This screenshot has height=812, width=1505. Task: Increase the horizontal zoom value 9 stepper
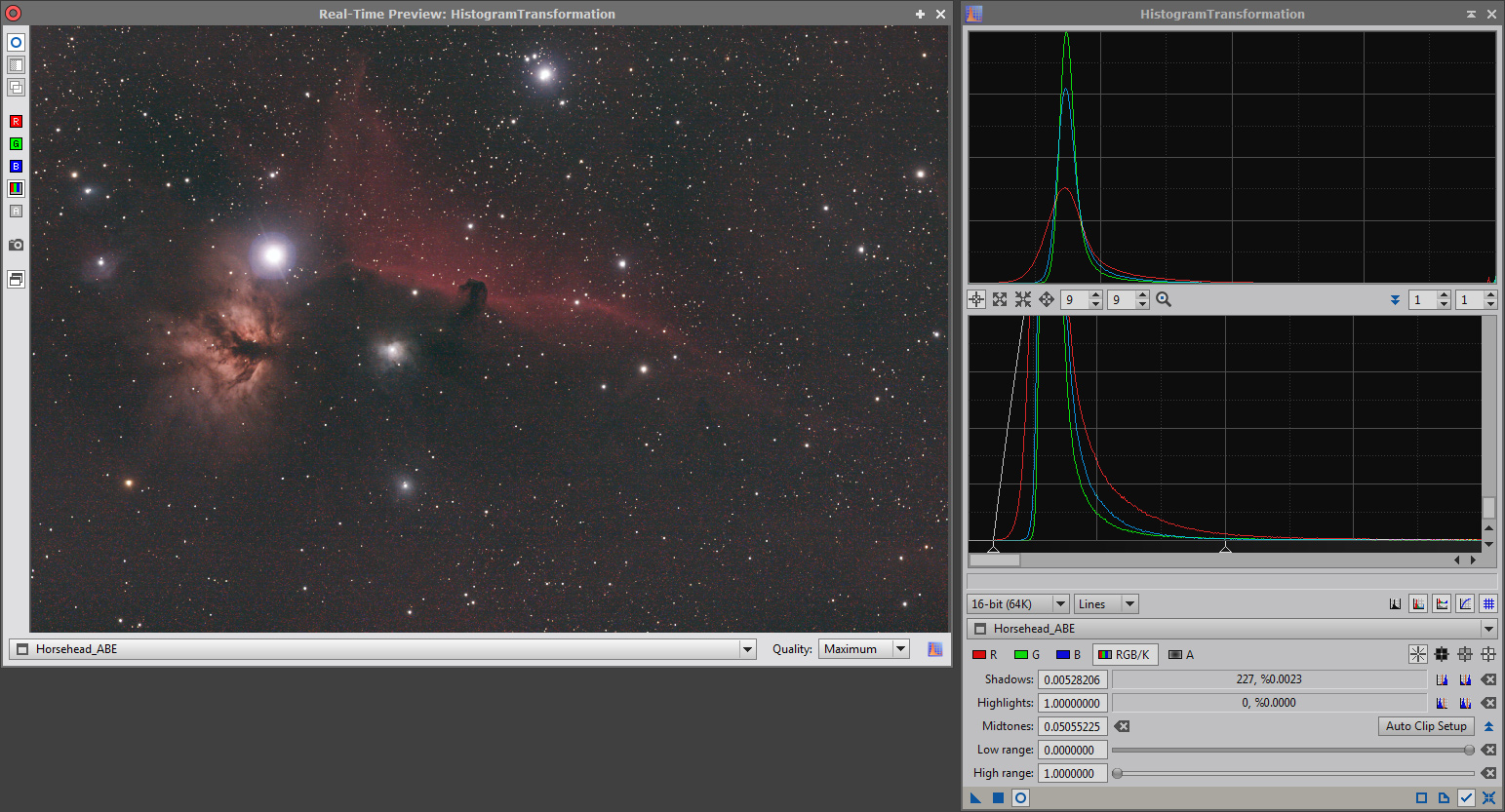[1095, 295]
